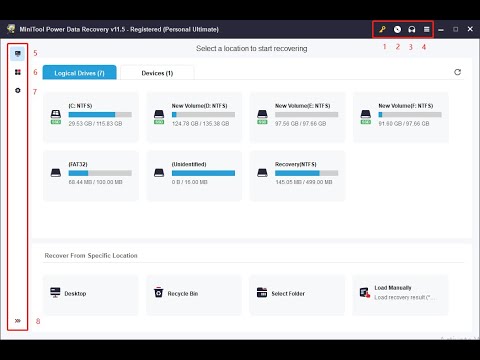Recover from Desktop

91,295
